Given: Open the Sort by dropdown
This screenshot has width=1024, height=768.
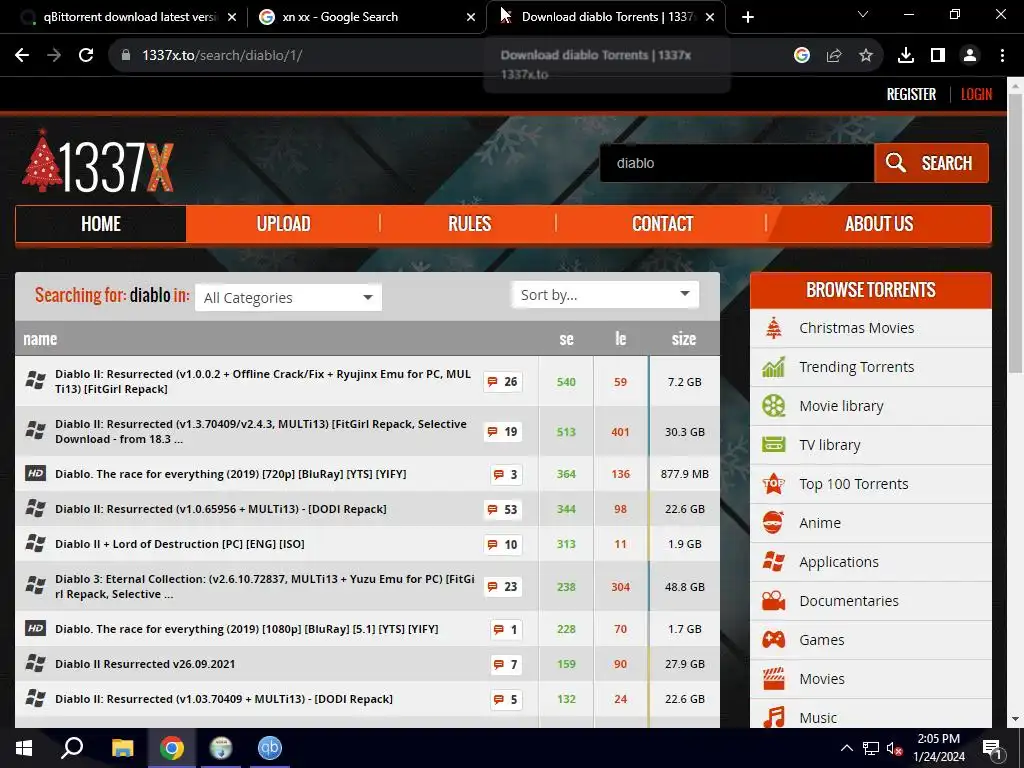Looking at the screenshot, I should pos(605,295).
